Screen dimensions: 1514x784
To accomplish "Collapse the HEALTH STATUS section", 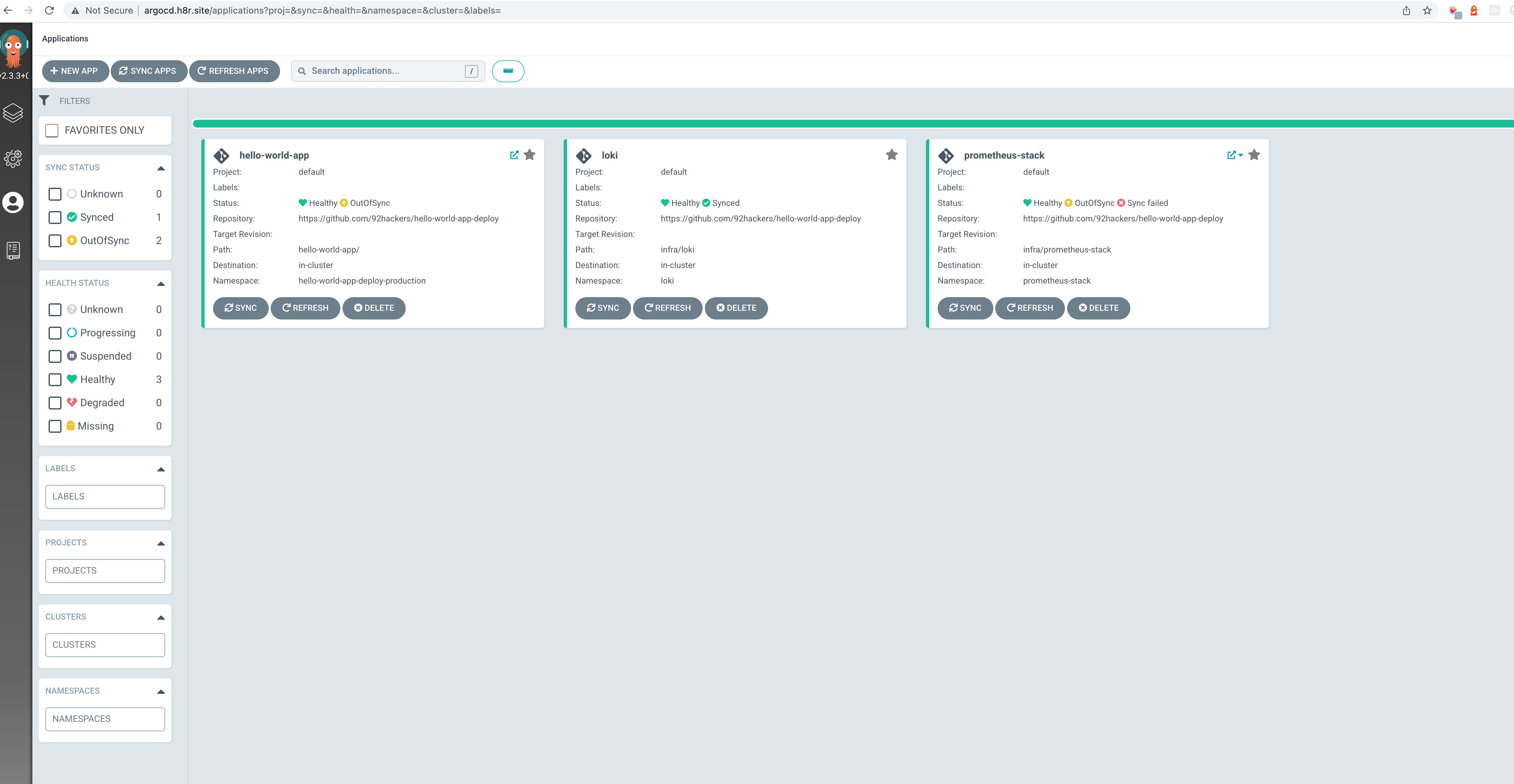I will pos(161,284).
